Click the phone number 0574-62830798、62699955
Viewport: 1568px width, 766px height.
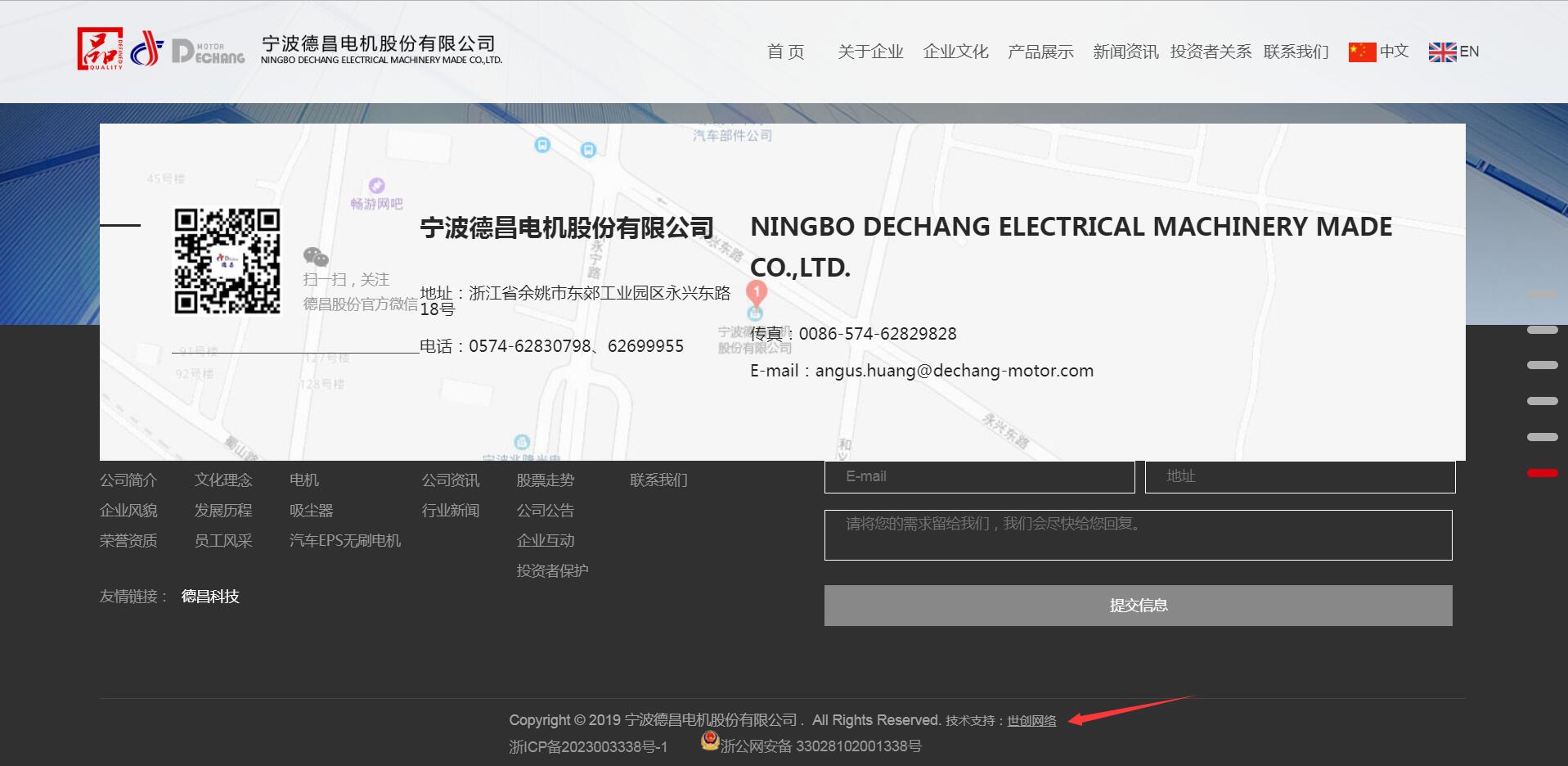click(x=576, y=346)
